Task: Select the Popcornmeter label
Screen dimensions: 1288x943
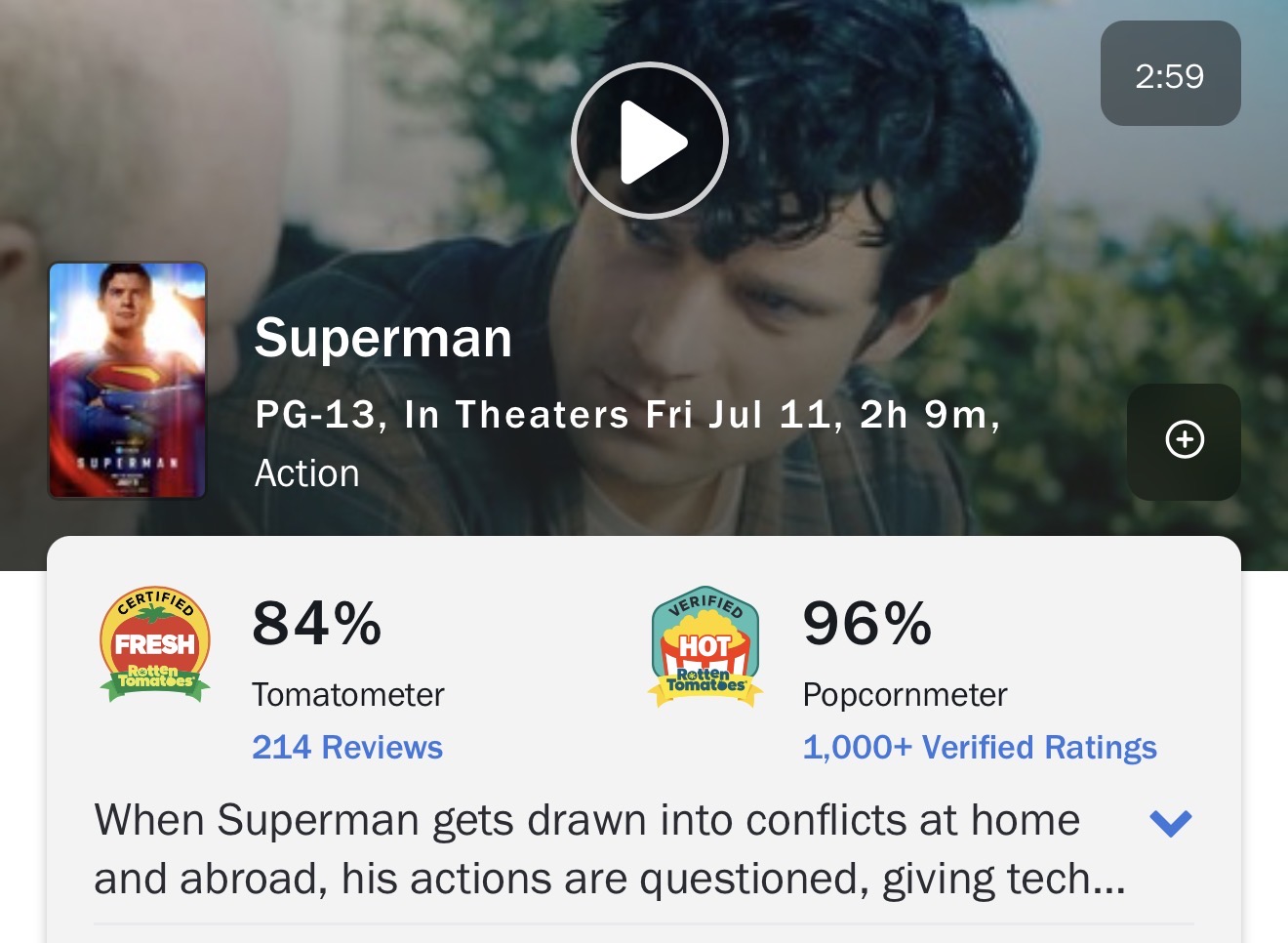Action: [905, 695]
